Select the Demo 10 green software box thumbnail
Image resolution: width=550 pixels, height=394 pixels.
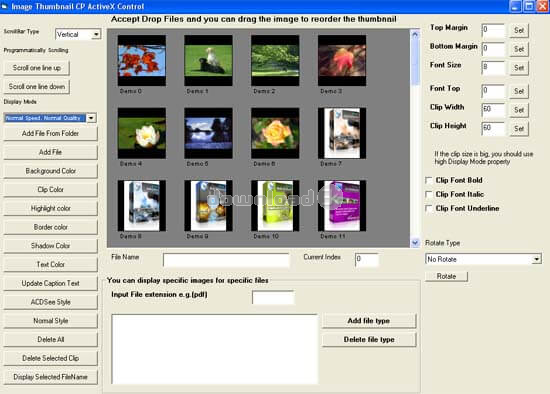pyautogui.click(x=275, y=206)
